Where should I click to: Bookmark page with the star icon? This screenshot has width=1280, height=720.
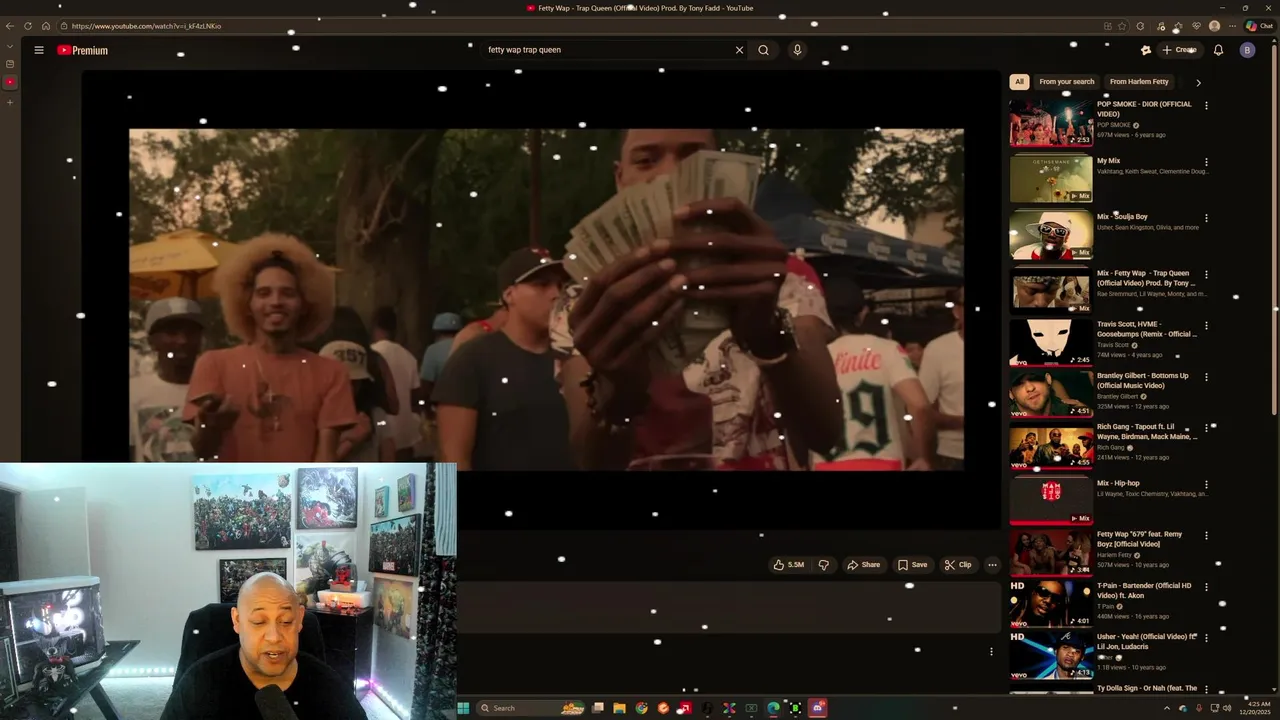(x=1122, y=26)
